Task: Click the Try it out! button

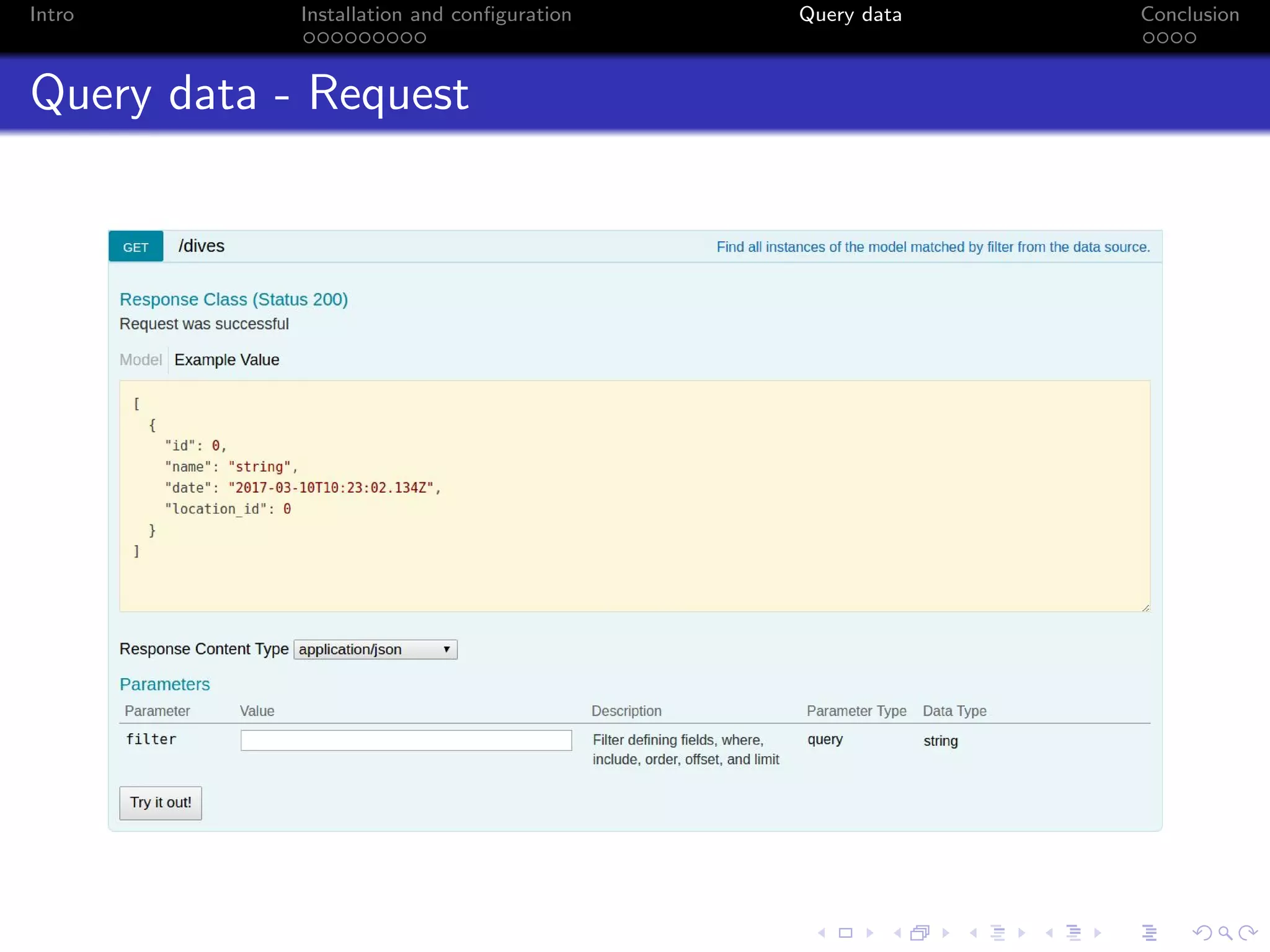Action: click(x=161, y=803)
